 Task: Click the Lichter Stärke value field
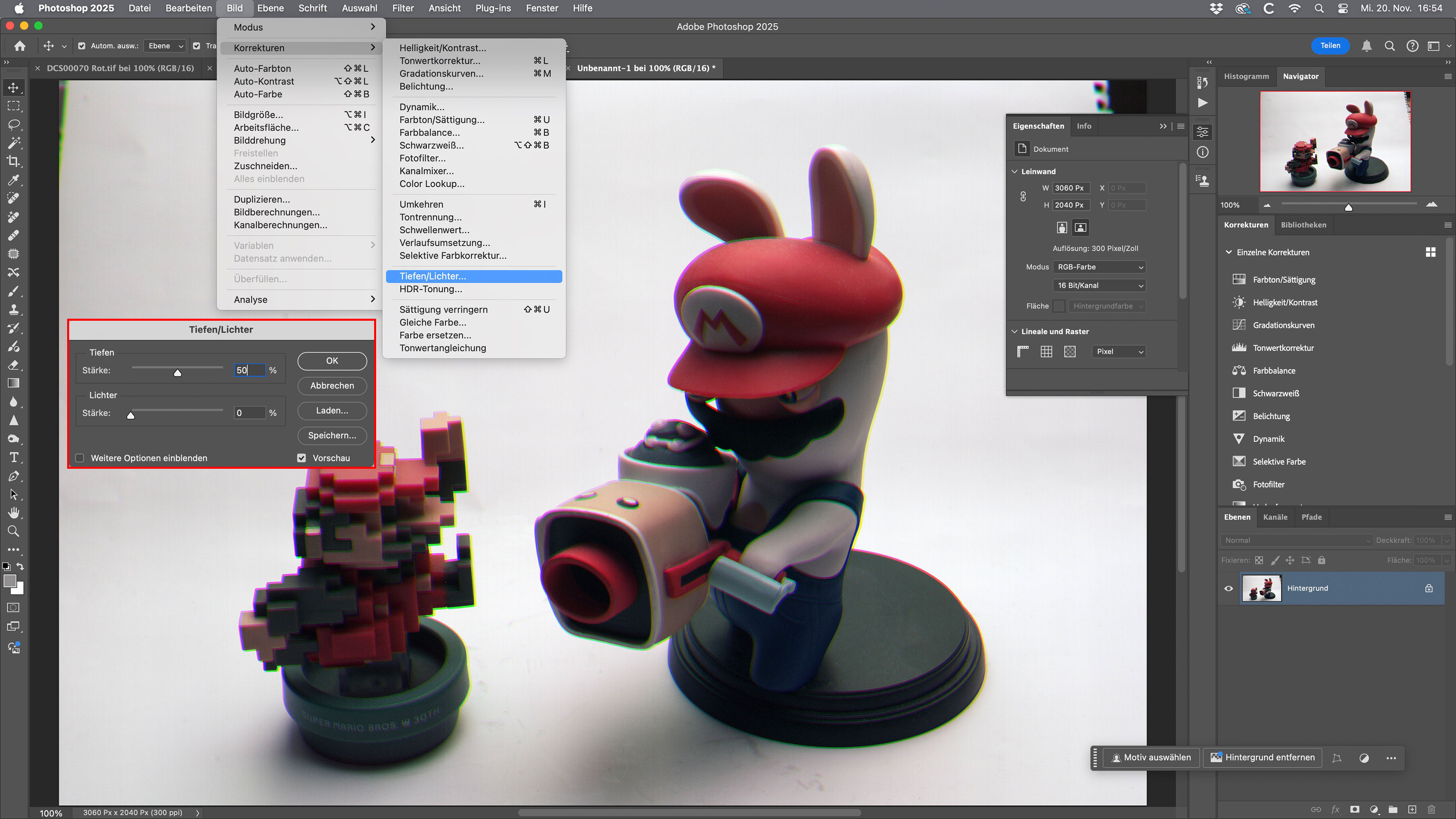(250, 413)
